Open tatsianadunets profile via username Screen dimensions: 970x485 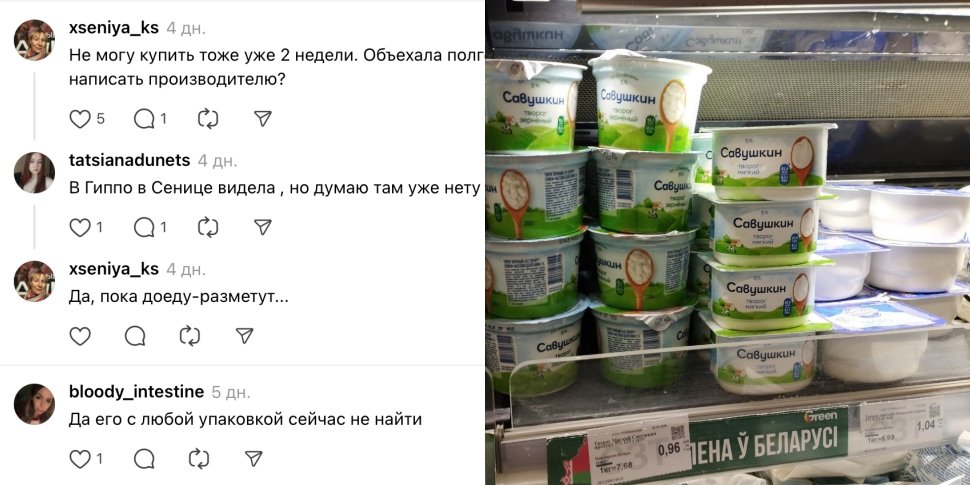click(130, 160)
